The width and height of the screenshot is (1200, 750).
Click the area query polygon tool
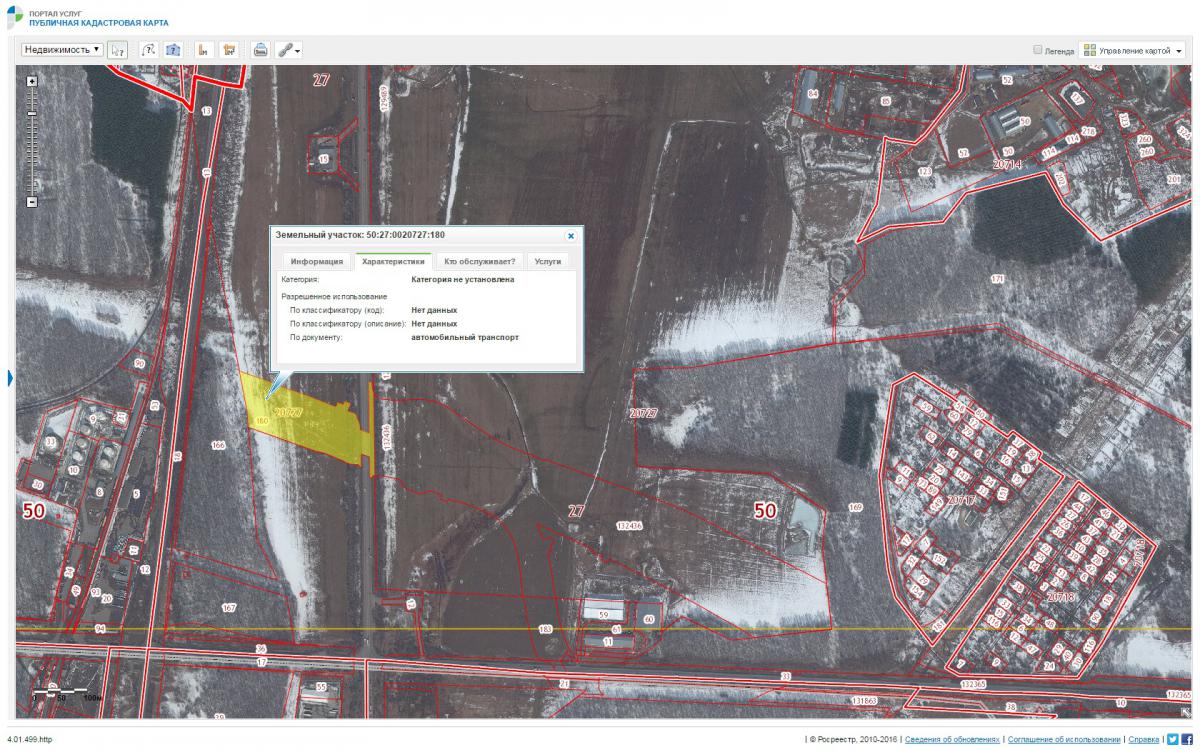point(173,50)
